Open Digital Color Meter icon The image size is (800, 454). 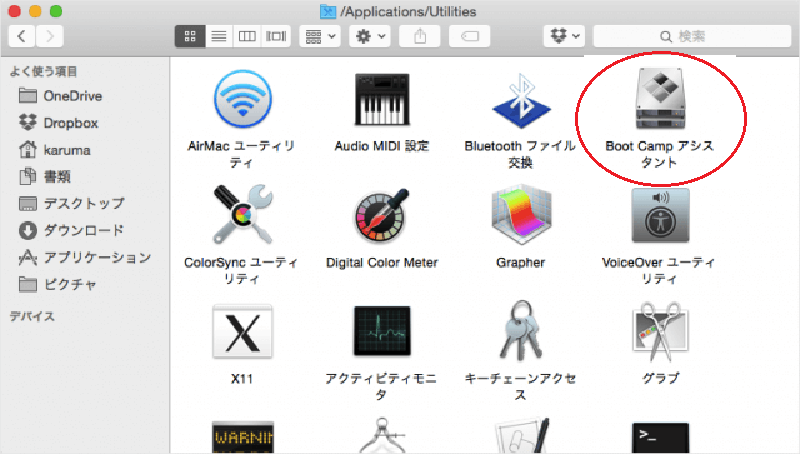382,215
